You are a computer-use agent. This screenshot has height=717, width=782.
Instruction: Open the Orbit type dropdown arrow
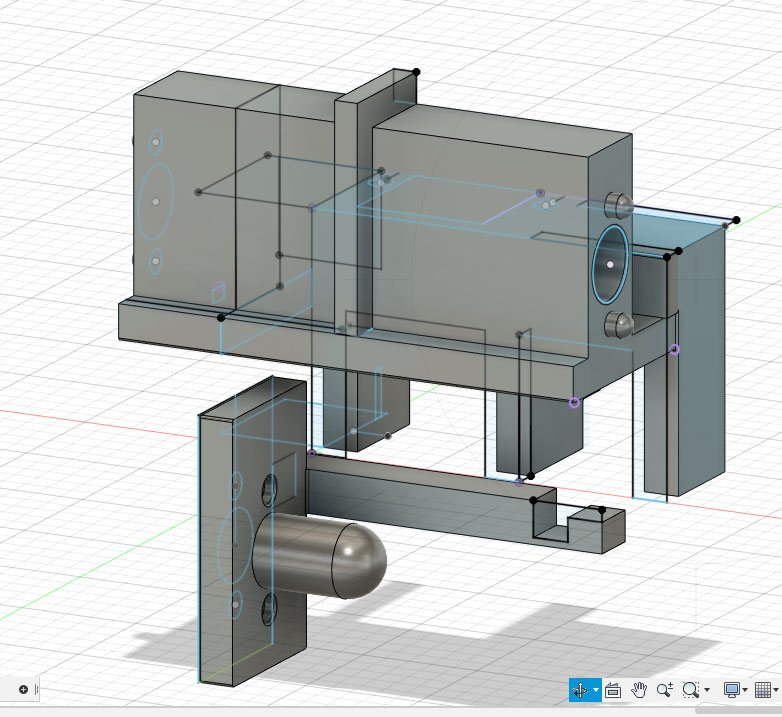[x=596, y=691]
